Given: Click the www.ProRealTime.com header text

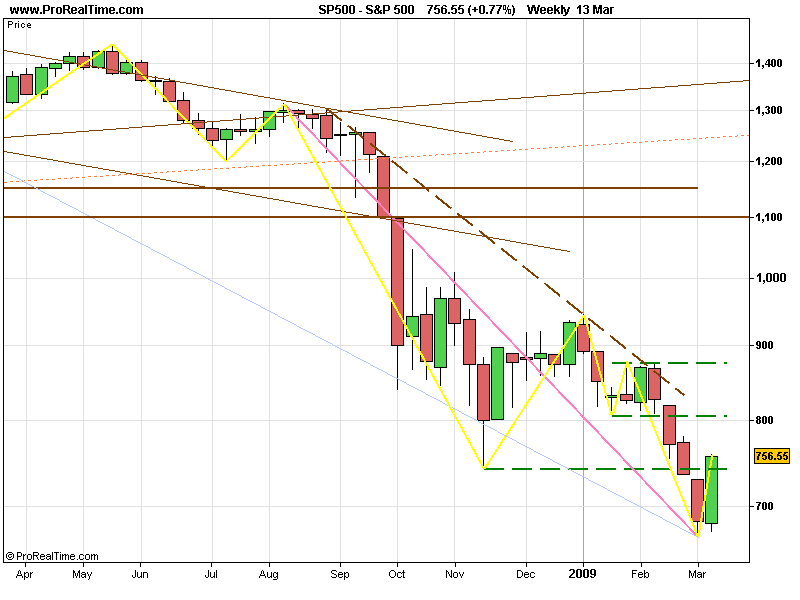Looking at the screenshot, I should click(x=77, y=10).
